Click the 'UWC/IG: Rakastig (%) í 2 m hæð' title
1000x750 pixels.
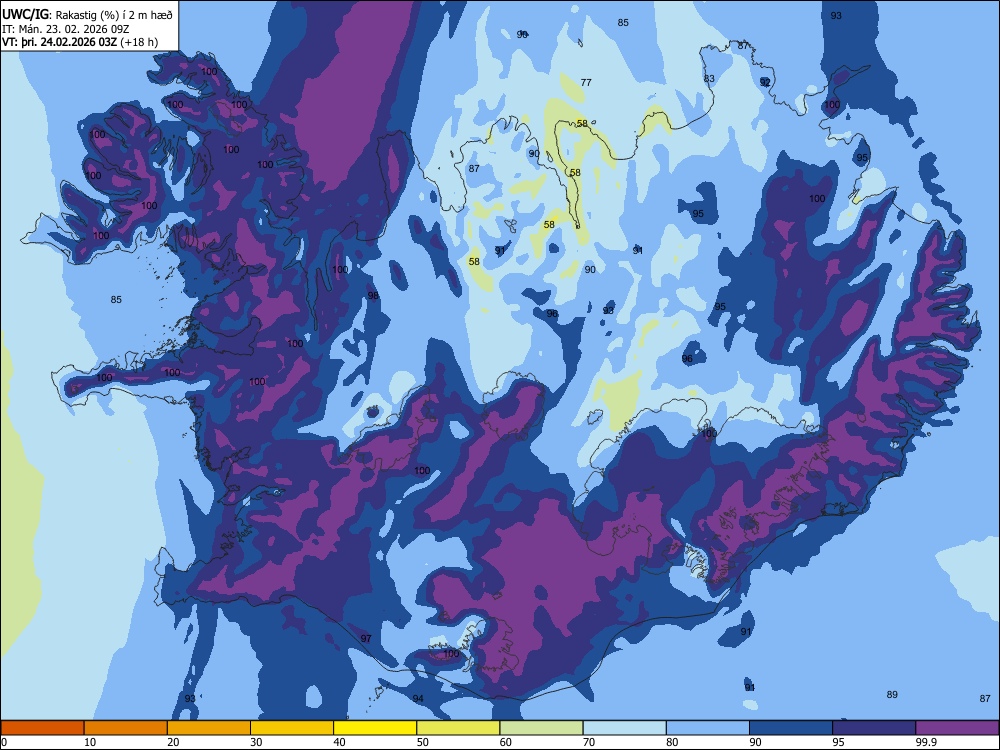click(87, 15)
